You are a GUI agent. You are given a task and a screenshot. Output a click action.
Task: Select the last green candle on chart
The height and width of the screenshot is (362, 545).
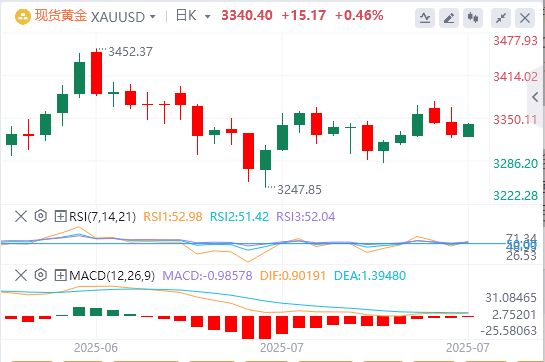coord(469,130)
